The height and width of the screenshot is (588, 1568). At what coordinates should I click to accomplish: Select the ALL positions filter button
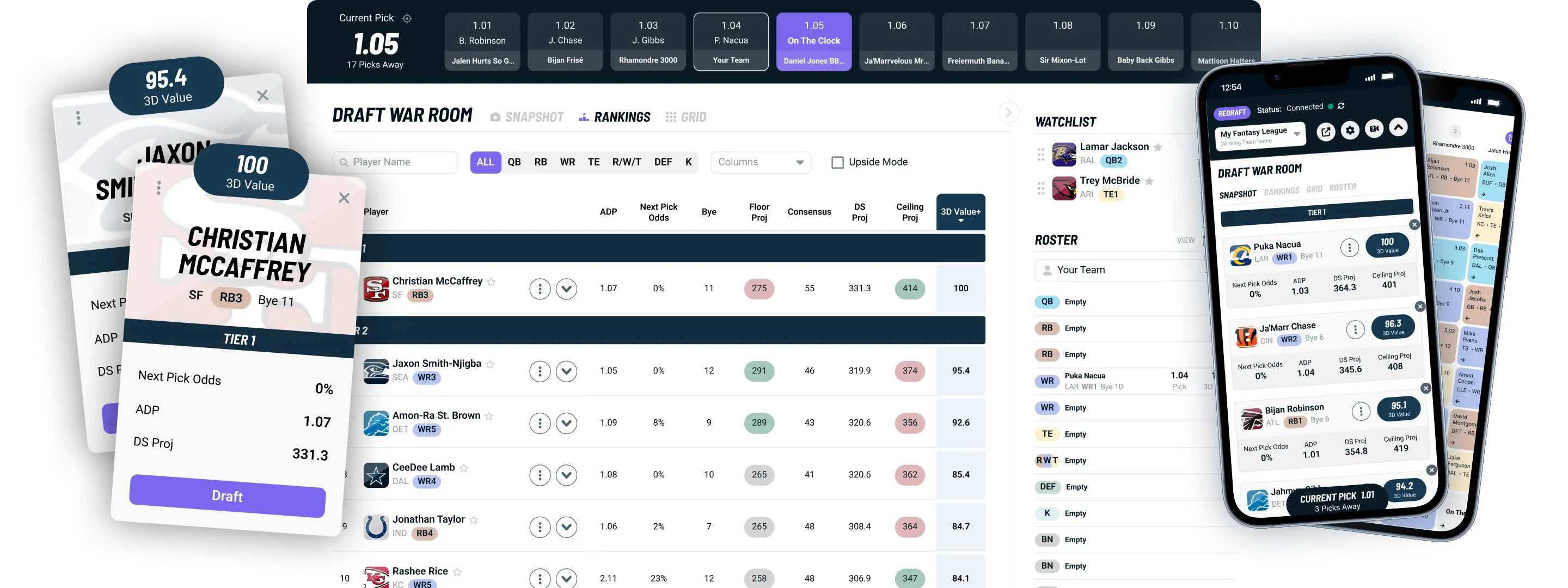pos(485,162)
